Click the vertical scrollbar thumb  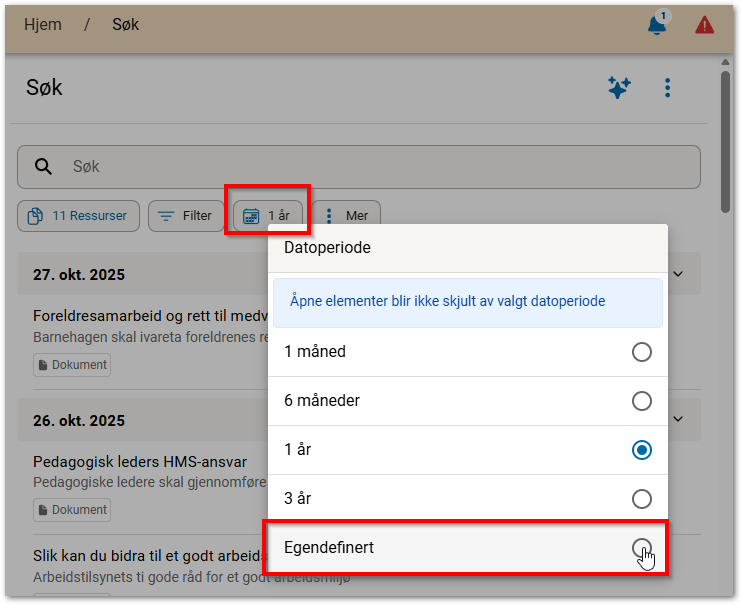[725, 140]
